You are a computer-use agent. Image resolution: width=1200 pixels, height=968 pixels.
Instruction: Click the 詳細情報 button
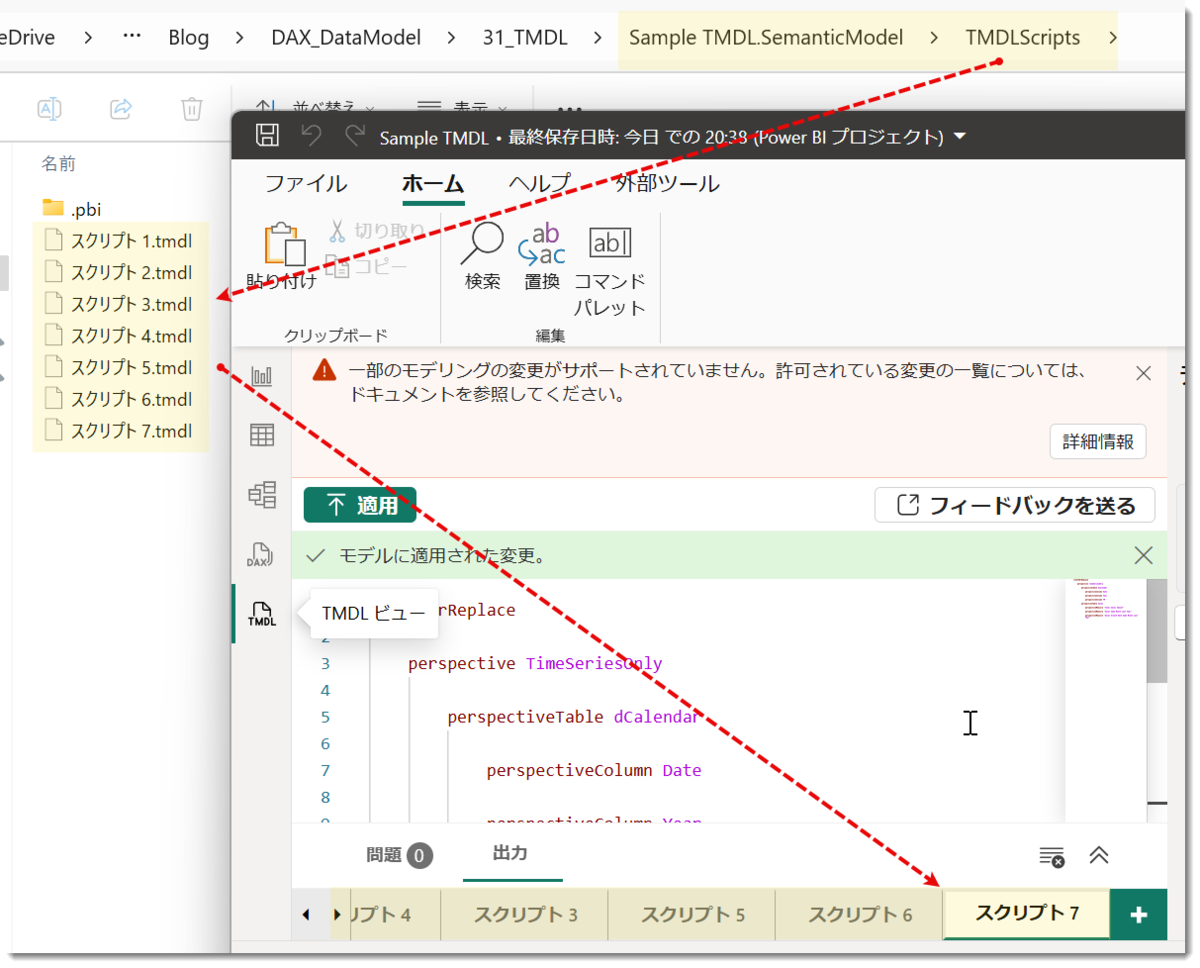(1098, 441)
